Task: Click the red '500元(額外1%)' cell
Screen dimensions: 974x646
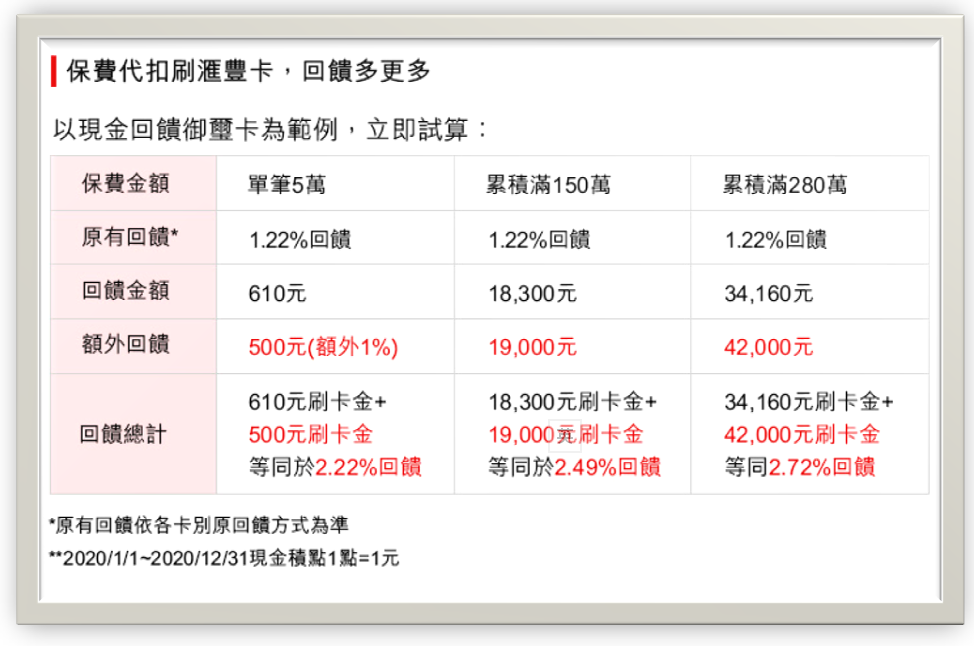Action: click(x=323, y=347)
